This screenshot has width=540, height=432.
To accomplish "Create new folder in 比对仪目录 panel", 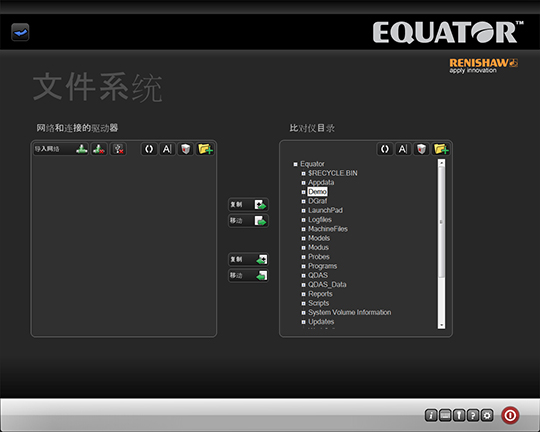I will (x=440, y=149).
